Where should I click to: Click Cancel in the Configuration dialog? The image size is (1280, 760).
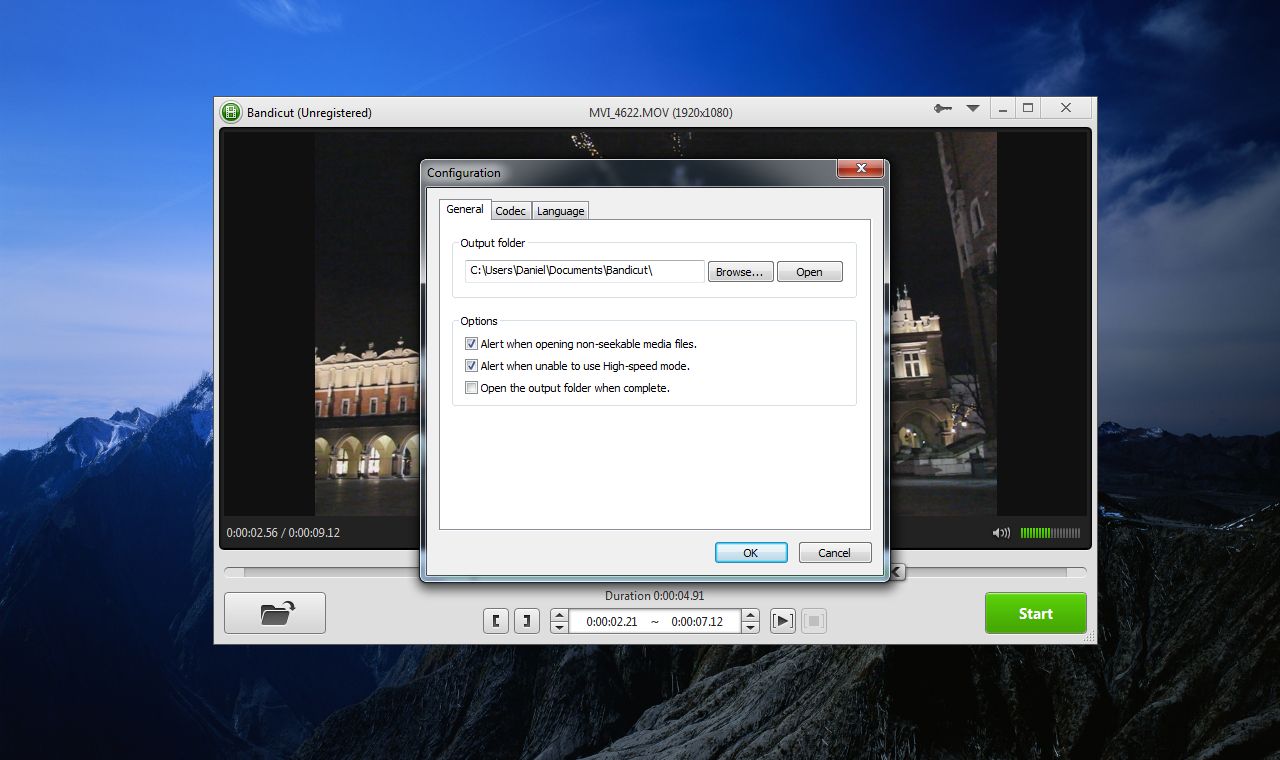pos(835,552)
